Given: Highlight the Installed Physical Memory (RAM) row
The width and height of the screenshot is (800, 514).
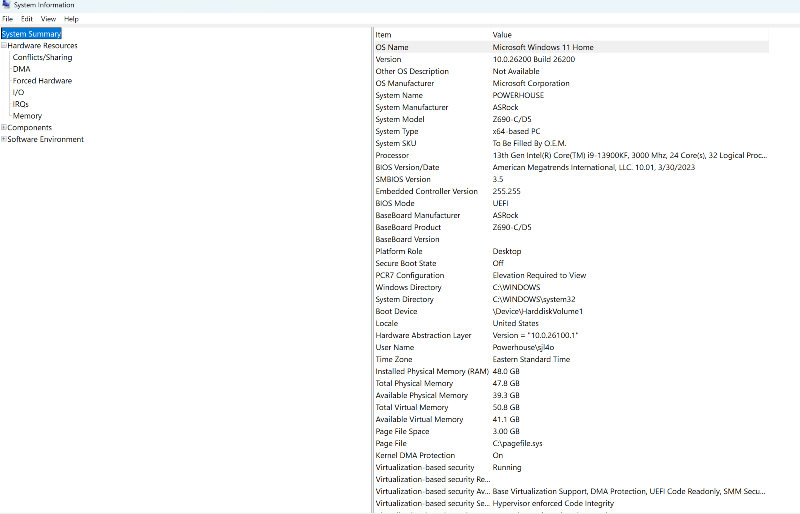Looking at the screenshot, I should tap(432, 371).
